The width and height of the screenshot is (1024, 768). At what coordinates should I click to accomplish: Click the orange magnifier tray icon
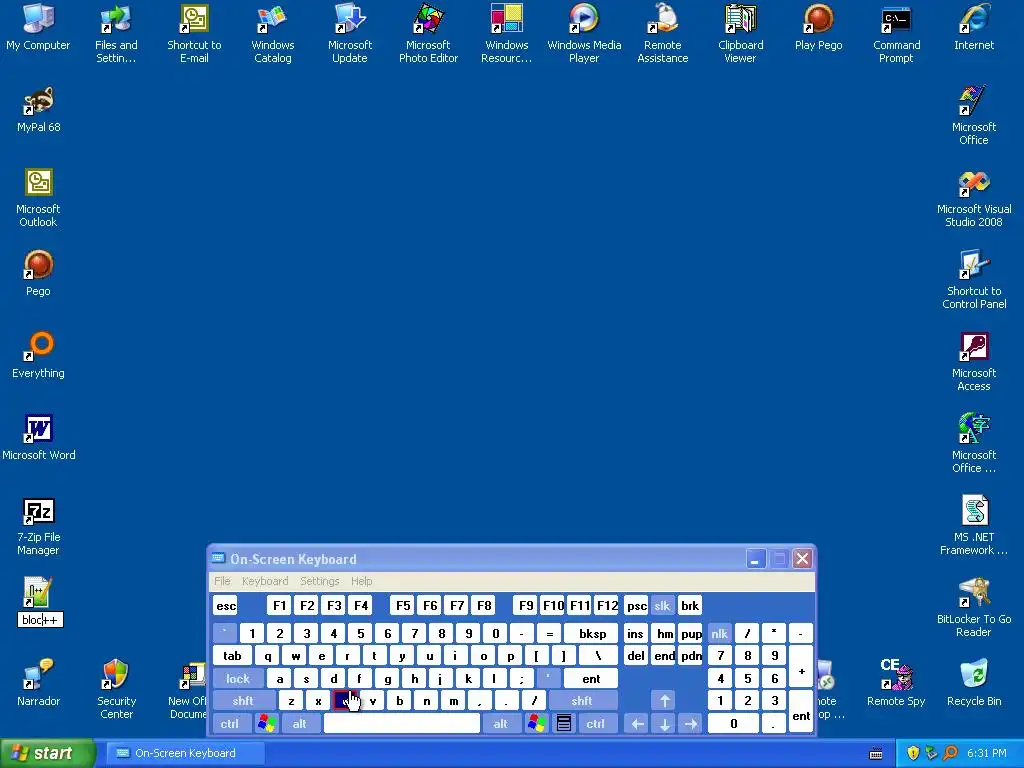click(x=950, y=754)
